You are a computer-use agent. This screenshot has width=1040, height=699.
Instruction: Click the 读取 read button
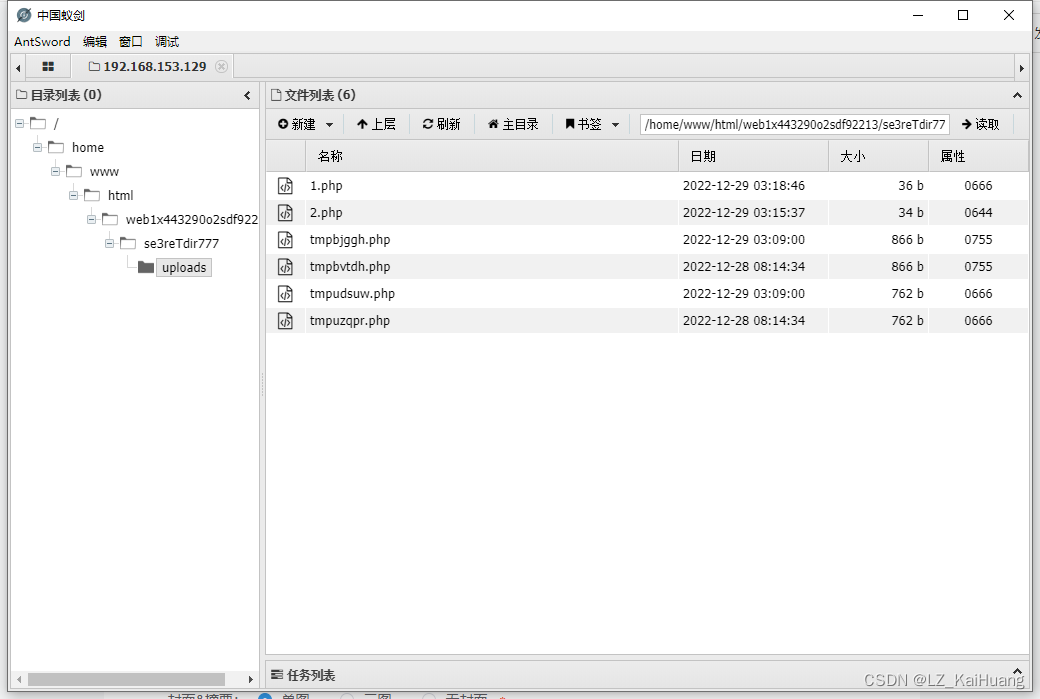point(980,124)
